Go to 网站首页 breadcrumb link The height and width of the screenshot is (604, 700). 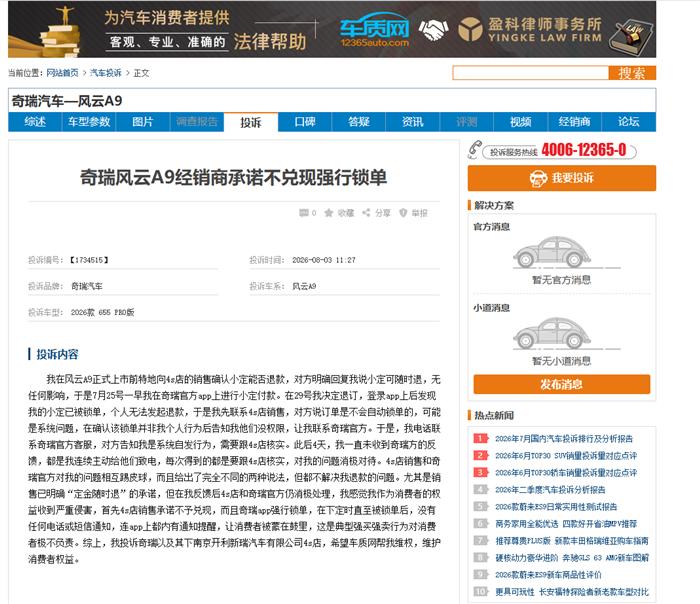pyautogui.click(x=62, y=73)
